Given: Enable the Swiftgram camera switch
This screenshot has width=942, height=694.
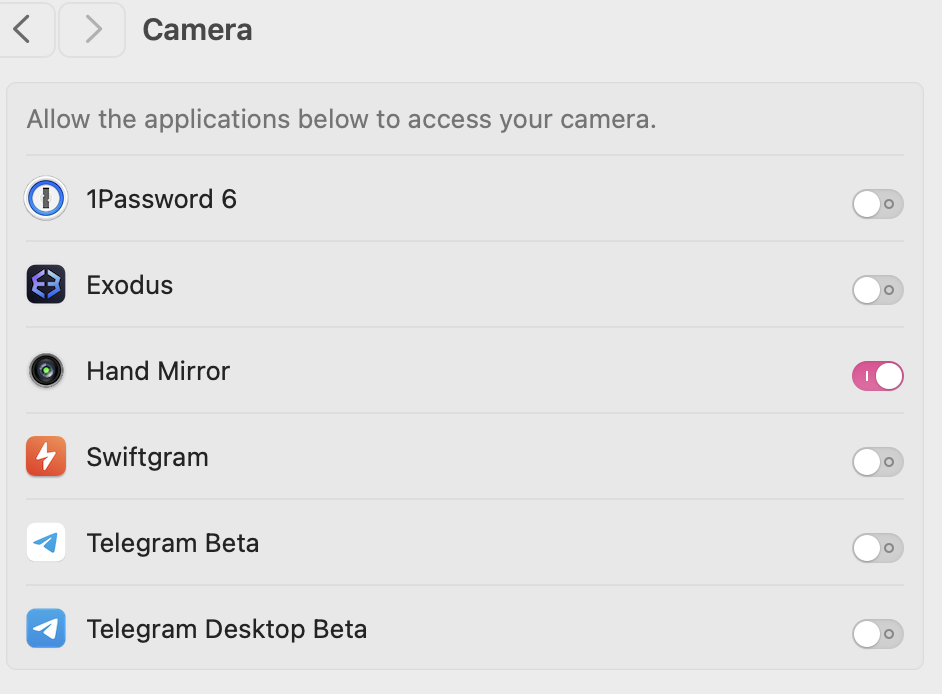Looking at the screenshot, I should coord(877,462).
